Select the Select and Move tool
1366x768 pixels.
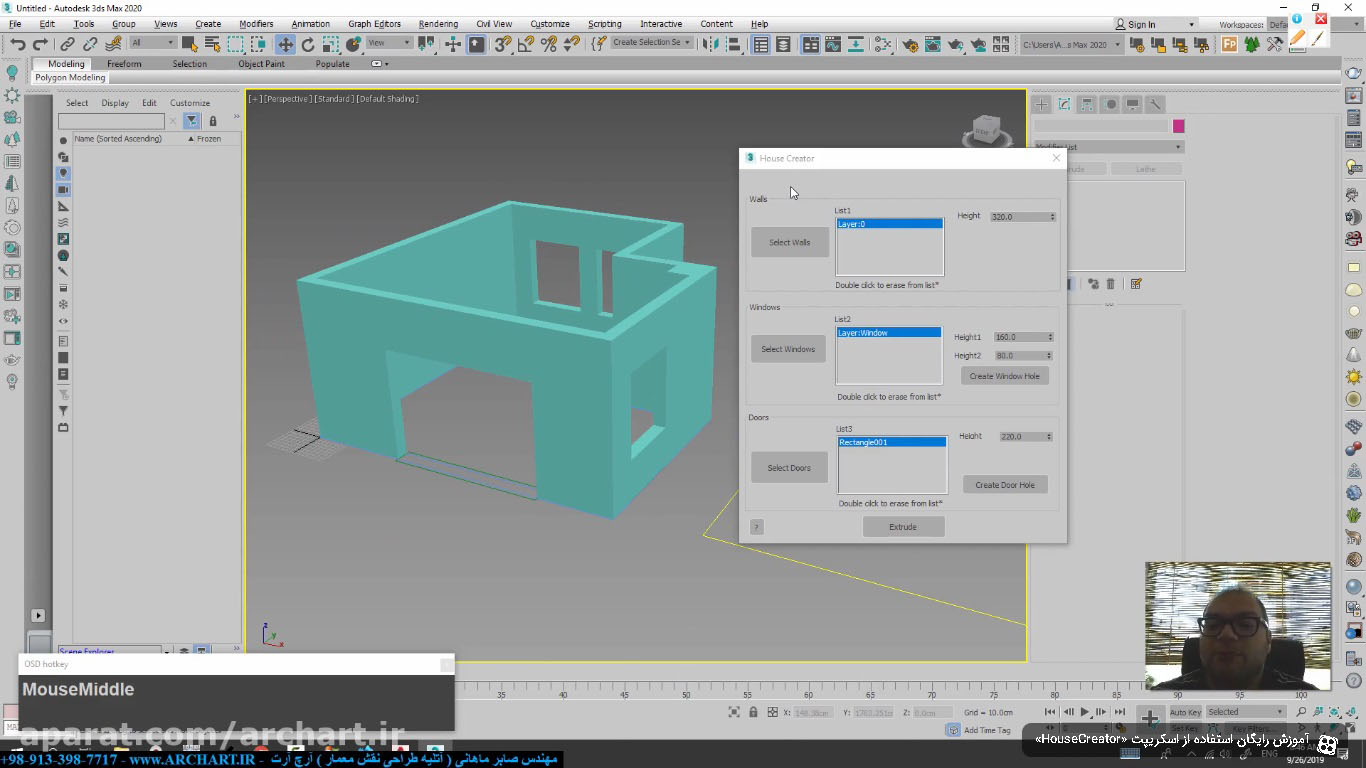tap(286, 44)
